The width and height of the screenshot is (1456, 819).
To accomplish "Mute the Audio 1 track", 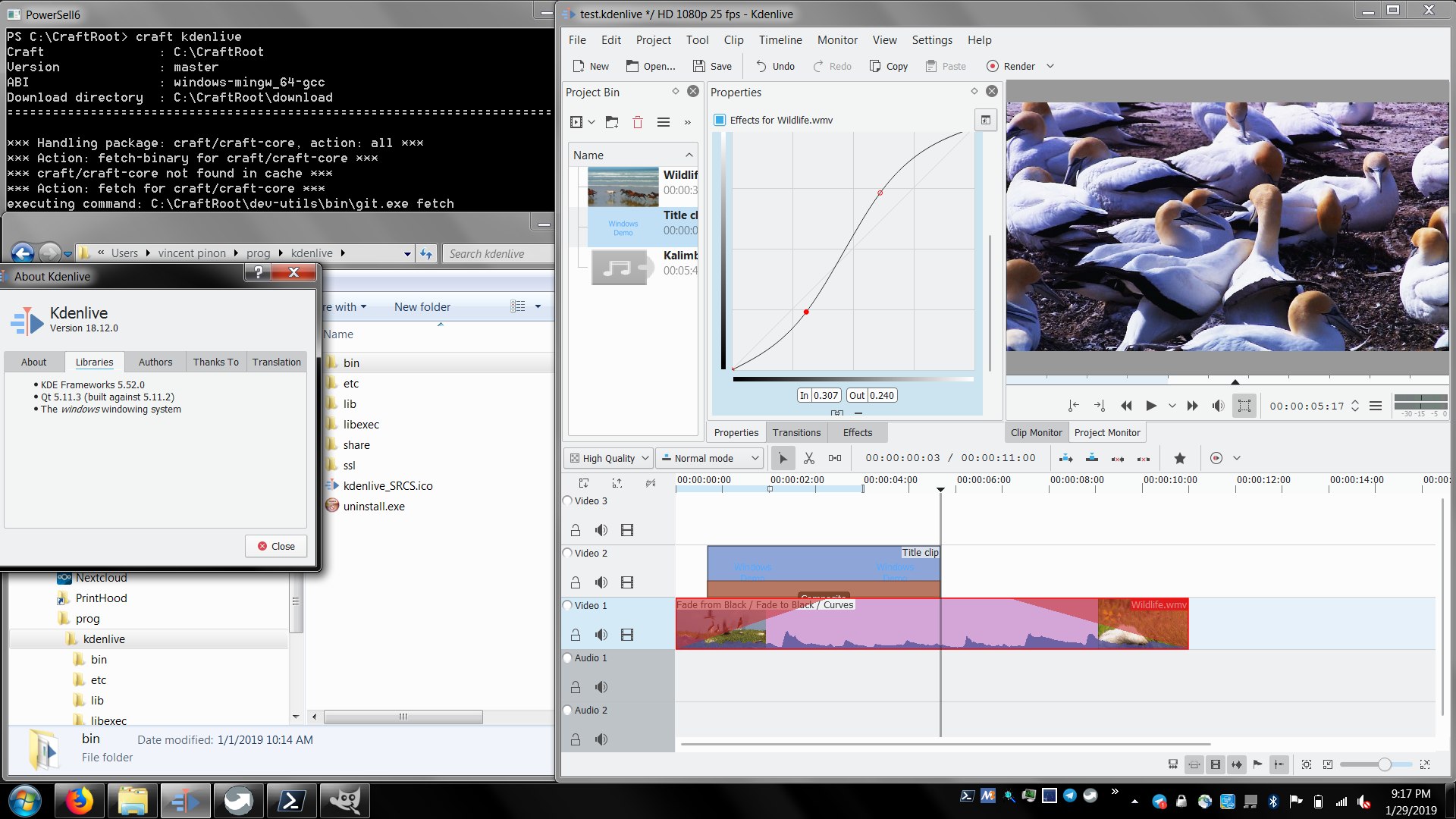I will (601, 687).
